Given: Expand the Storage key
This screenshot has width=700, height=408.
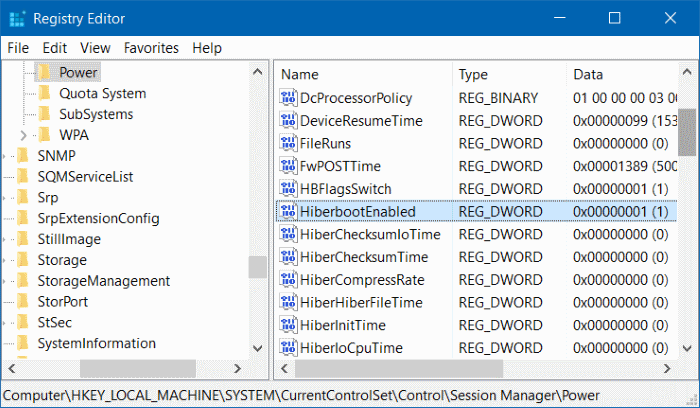Looking at the screenshot, I should tap(4, 260).
